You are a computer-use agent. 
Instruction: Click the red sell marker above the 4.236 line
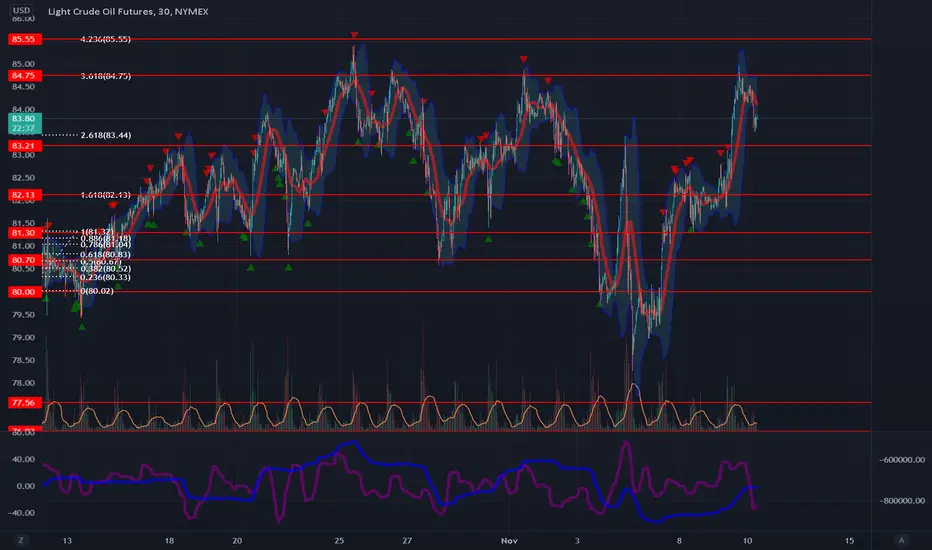click(354, 35)
